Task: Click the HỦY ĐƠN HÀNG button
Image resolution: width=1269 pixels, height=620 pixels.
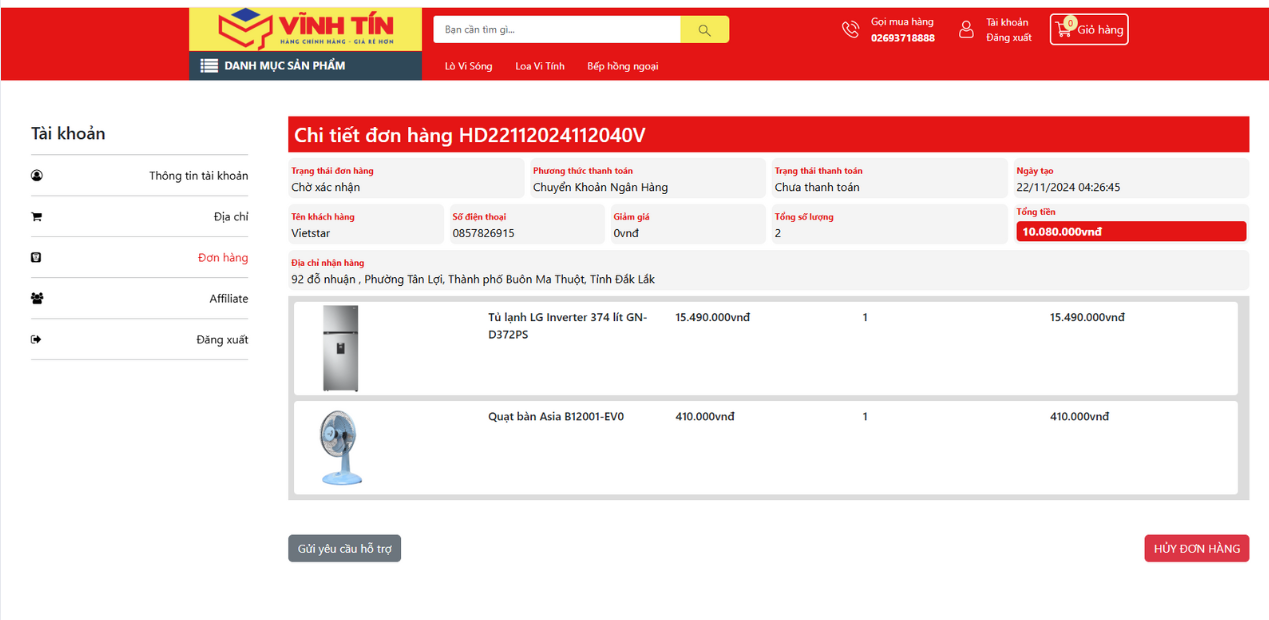Action: pos(1197,549)
